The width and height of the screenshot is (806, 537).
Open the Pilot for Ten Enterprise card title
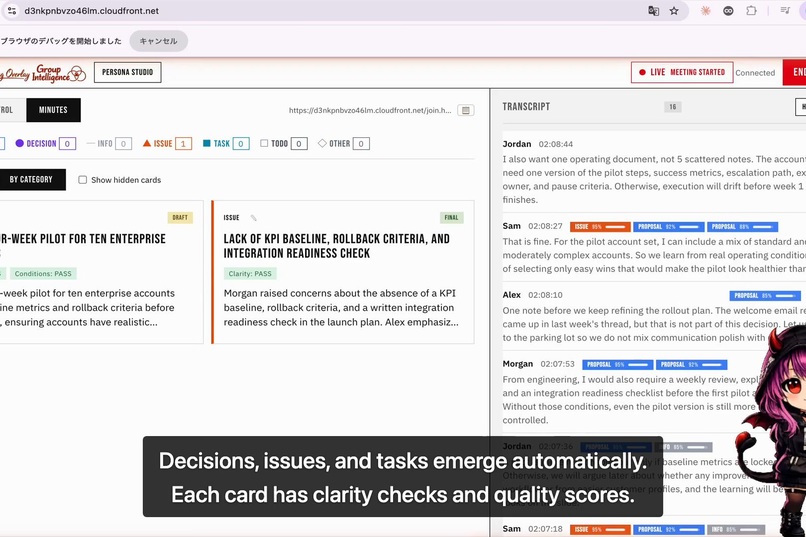[83, 246]
